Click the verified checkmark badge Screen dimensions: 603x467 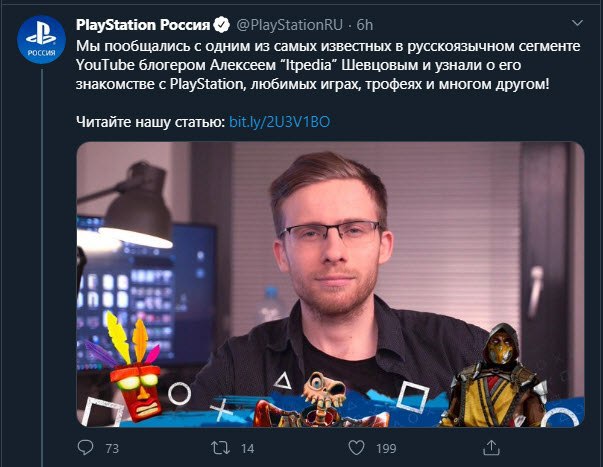[x=222, y=25]
